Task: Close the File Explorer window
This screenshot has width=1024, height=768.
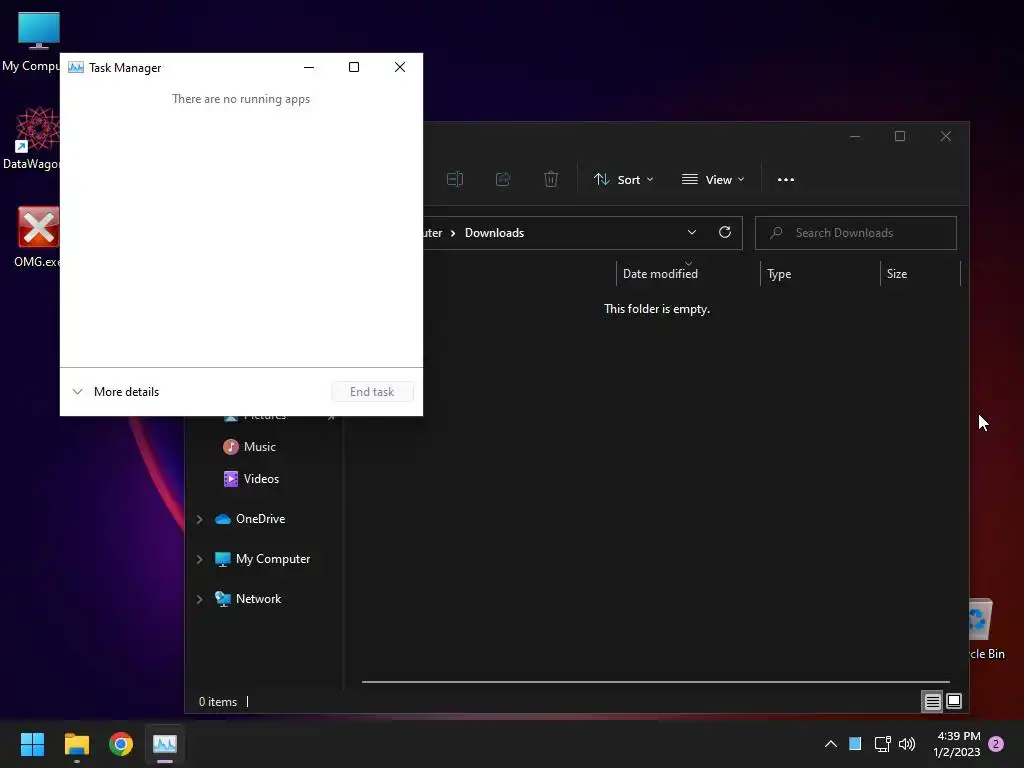Action: [x=946, y=136]
